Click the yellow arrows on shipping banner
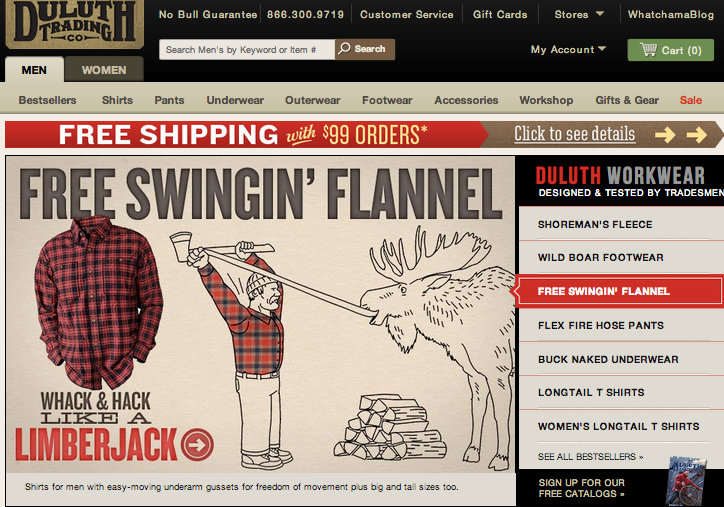The image size is (724, 507). pyautogui.click(x=681, y=135)
